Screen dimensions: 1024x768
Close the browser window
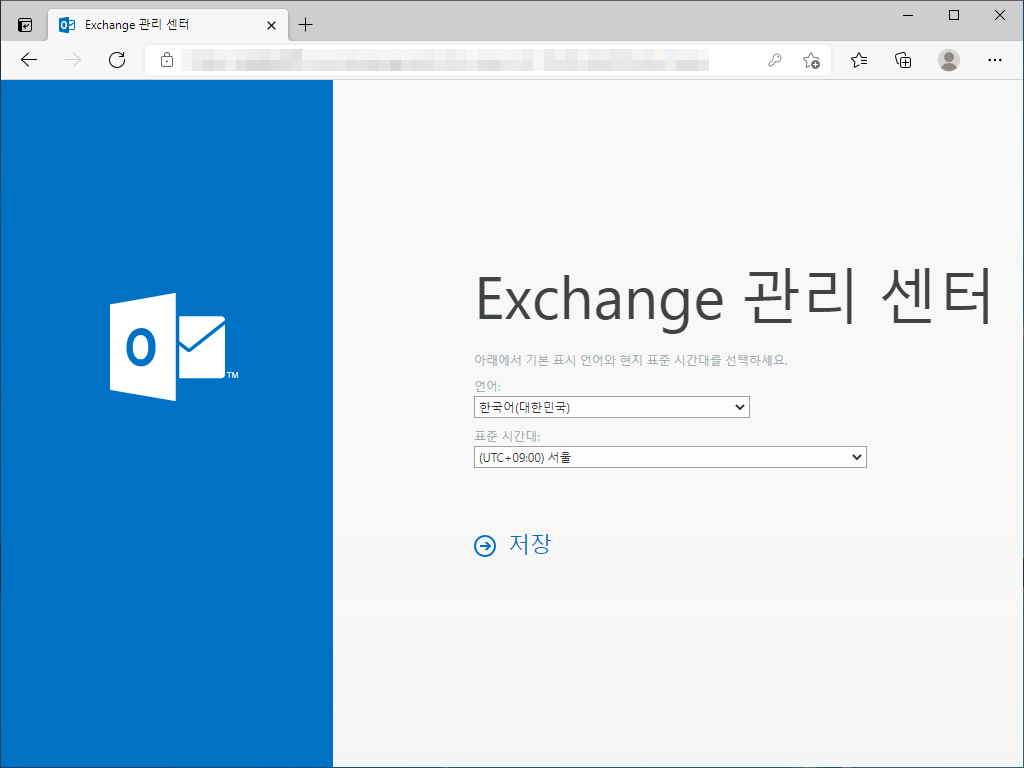coord(999,15)
